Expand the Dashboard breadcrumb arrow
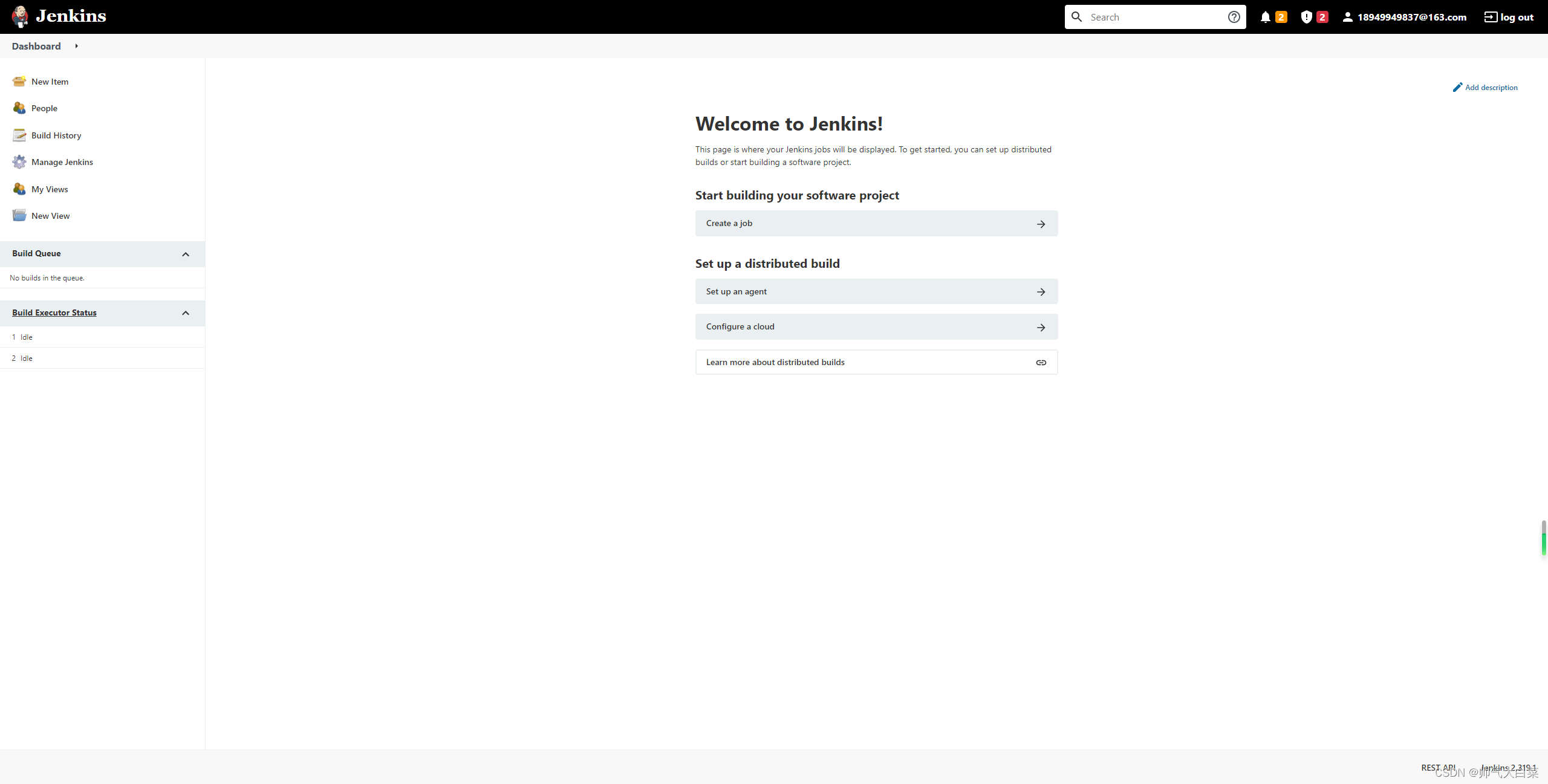Screen dimensions: 1548x784 tap(77, 46)
